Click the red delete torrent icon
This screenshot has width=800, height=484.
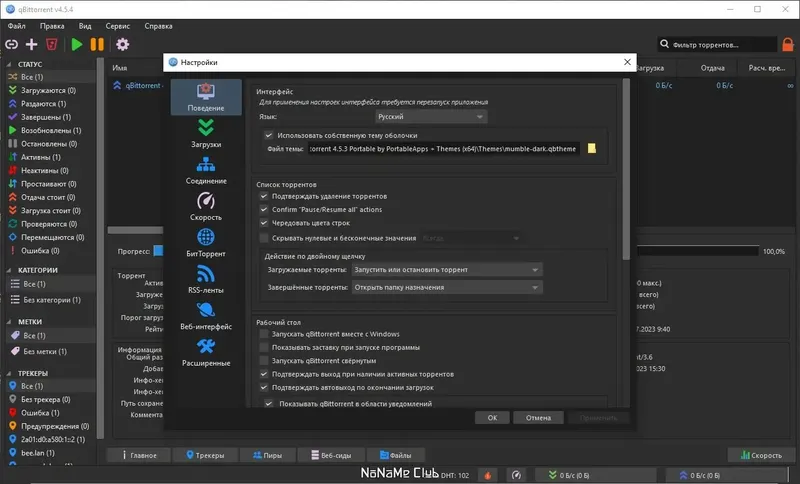(52, 44)
